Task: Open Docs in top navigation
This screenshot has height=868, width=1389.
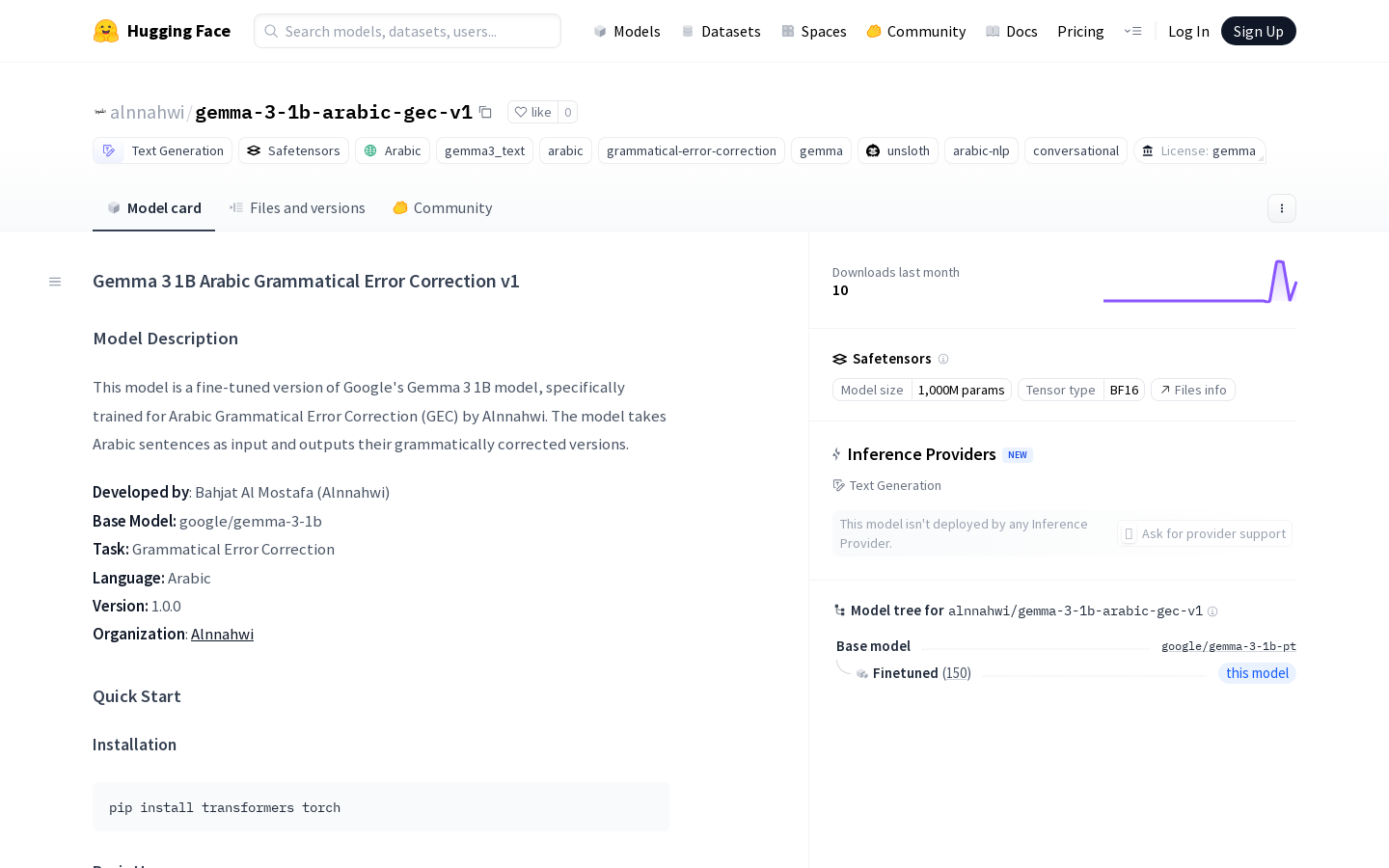Action: (x=1012, y=31)
